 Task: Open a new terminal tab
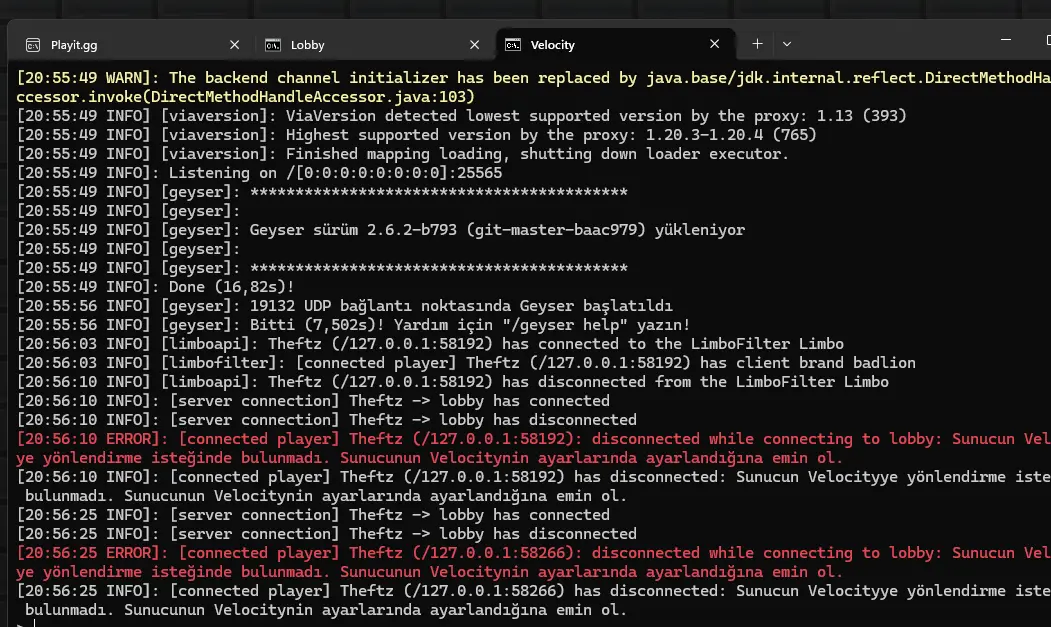click(x=757, y=44)
